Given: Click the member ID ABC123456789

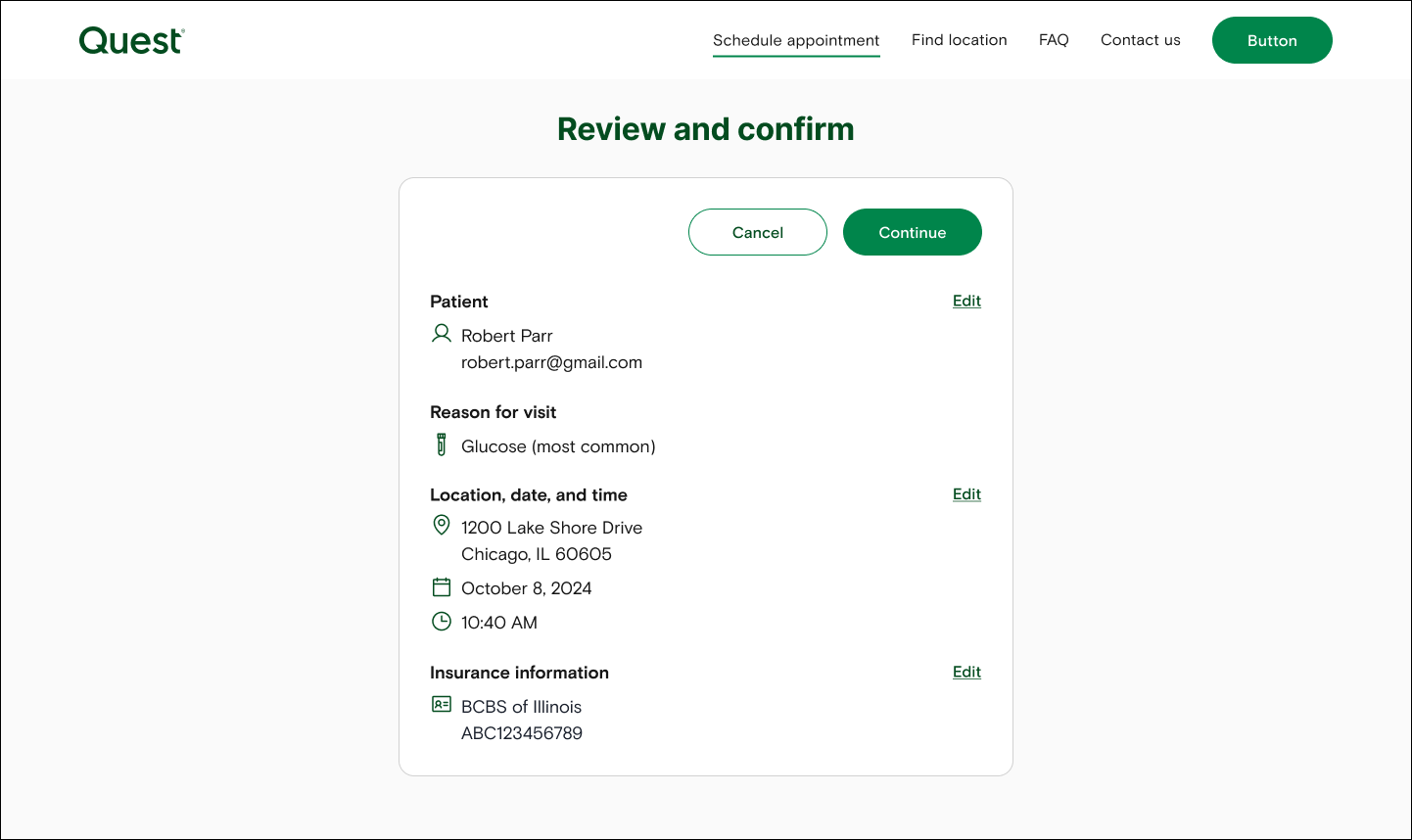Looking at the screenshot, I should coord(522,733).
